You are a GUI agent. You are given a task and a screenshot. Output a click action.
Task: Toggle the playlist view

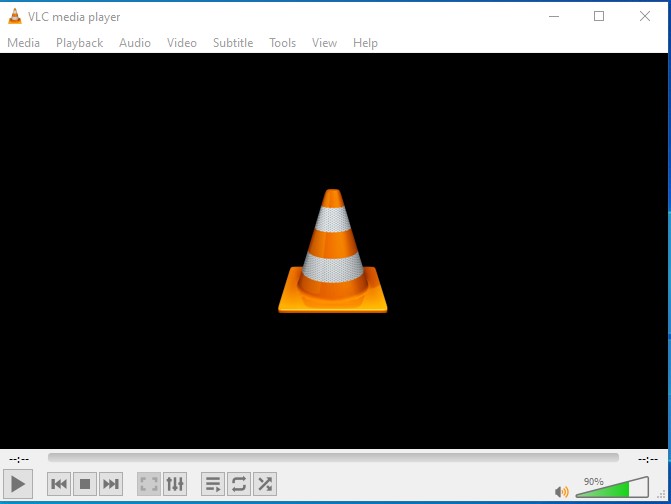pos(213,484)
